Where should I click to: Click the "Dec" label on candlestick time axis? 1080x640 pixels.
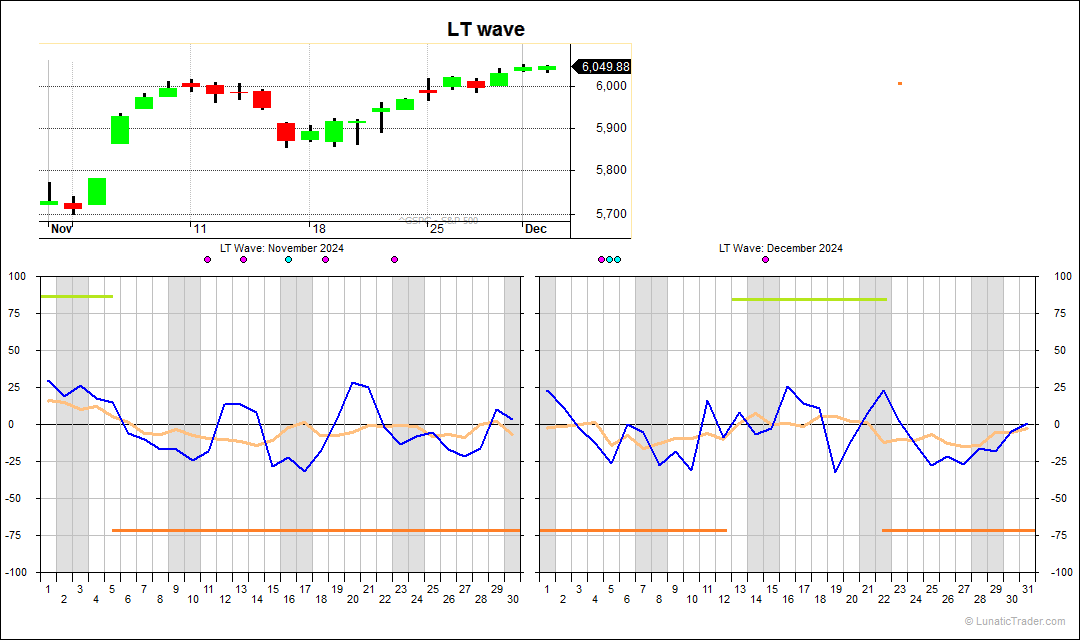(536, 229)
